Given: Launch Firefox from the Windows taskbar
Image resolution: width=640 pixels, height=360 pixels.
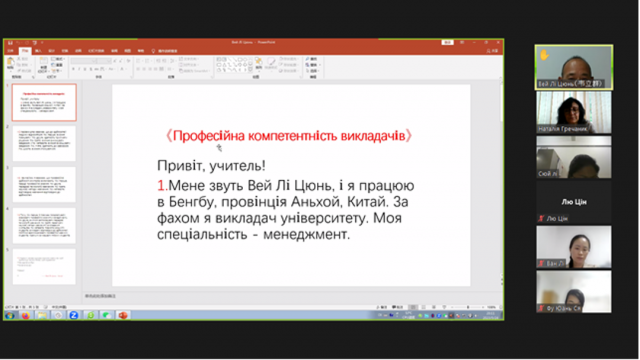Looking at the screenshot, I should pyautogui.click(x=26, y=315).
